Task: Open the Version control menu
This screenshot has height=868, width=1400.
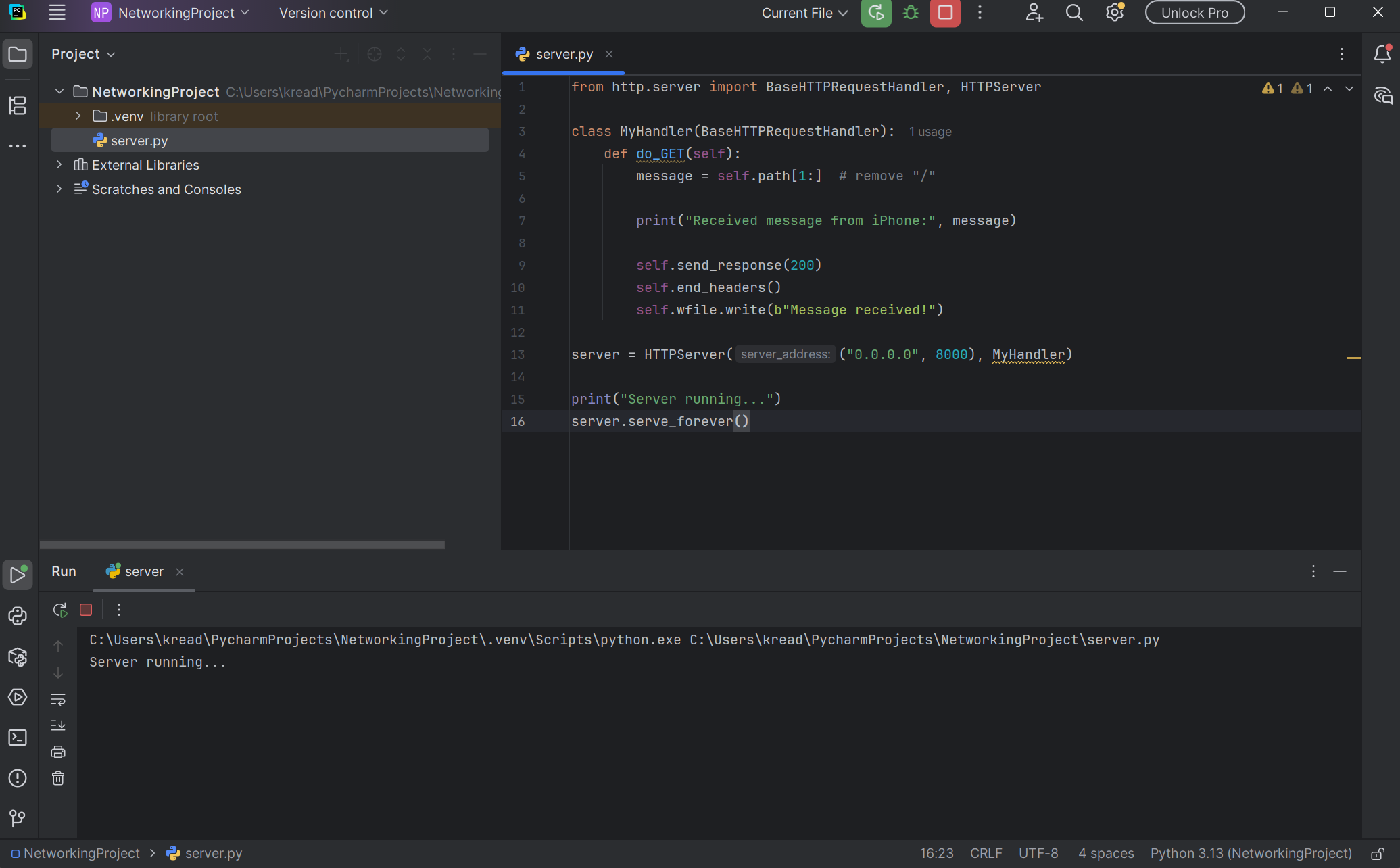Action: (x=332, y=12)
